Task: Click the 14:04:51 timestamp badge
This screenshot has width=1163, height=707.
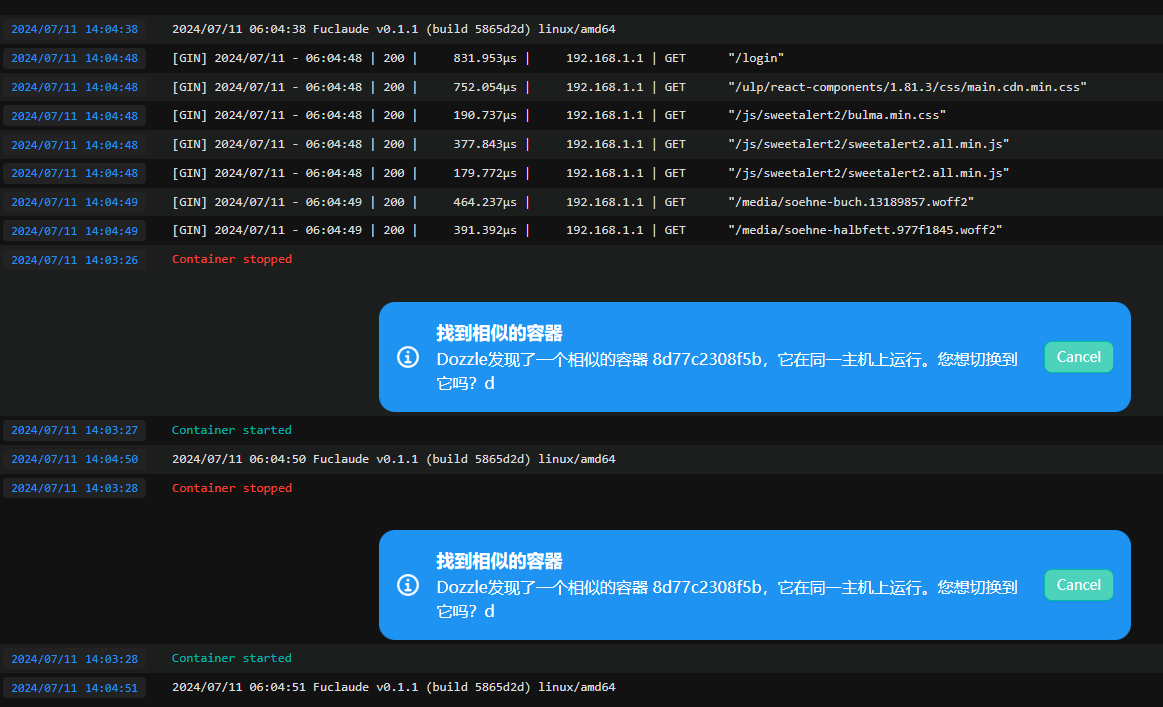Action: [74, 688]
